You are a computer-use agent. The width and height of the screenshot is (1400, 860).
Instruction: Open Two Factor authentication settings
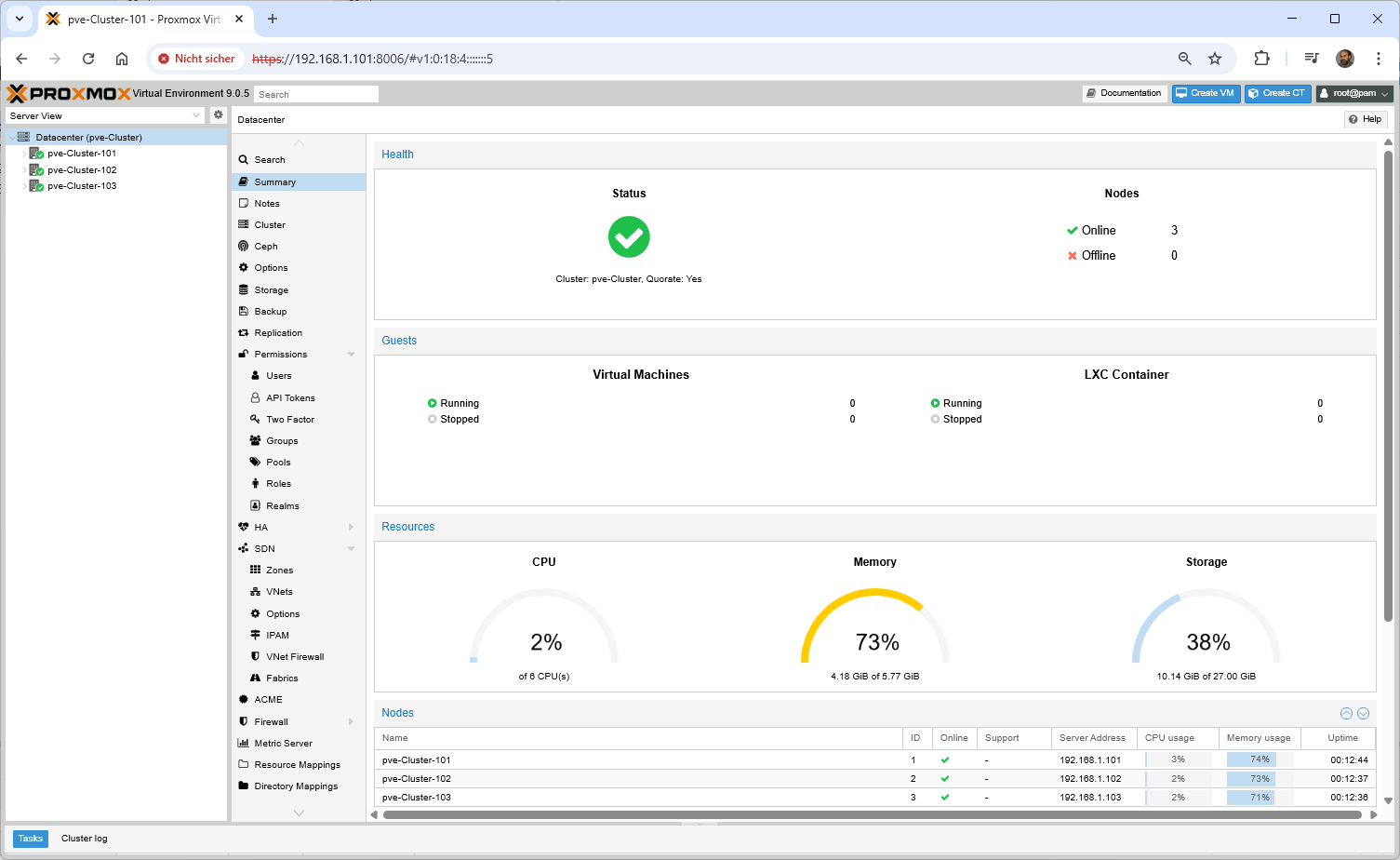(x=289, y=420)
